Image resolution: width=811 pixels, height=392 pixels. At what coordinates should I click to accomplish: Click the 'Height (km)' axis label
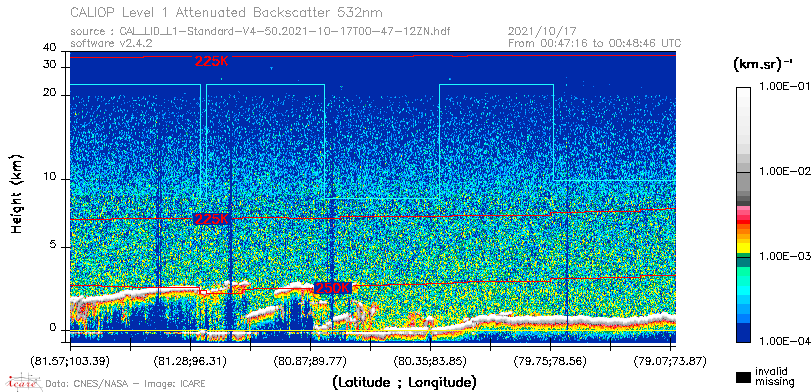[17, 193]
